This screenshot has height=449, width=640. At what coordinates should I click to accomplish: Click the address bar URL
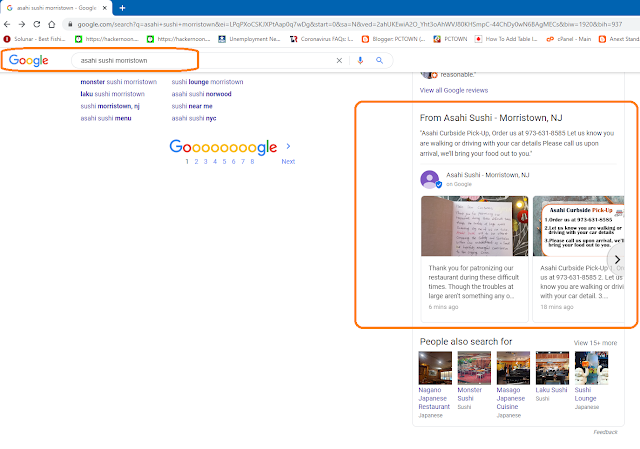349,24
